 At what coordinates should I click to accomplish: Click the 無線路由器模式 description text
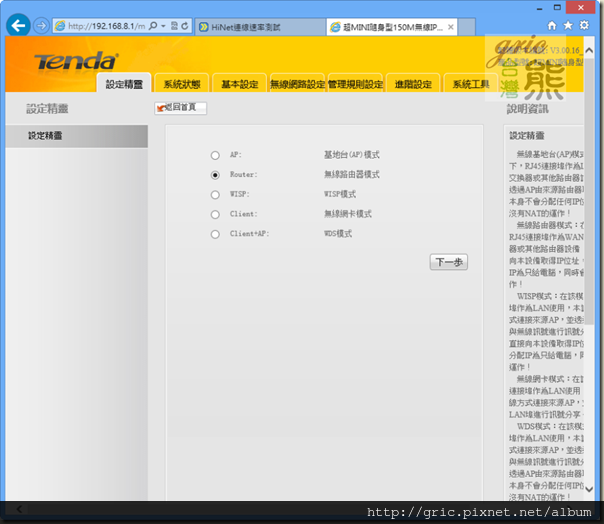pos(352,175)
